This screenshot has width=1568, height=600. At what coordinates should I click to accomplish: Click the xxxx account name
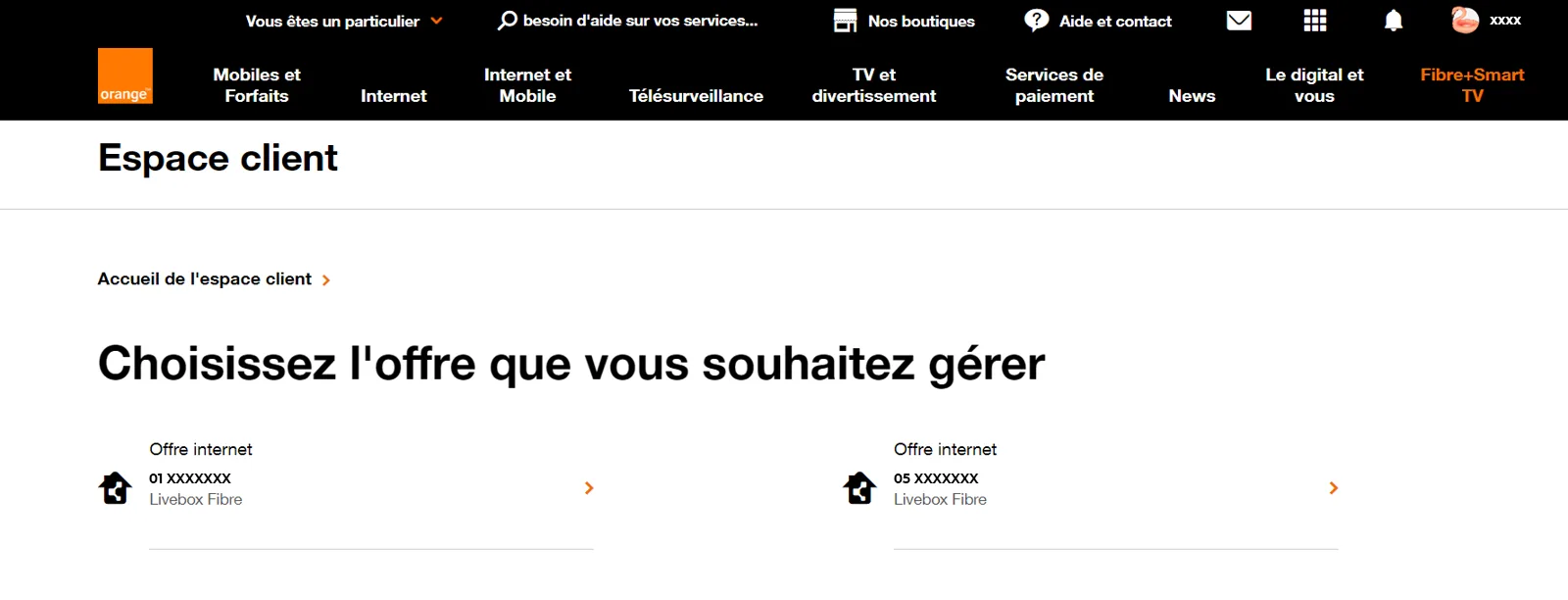(1505, 21)
